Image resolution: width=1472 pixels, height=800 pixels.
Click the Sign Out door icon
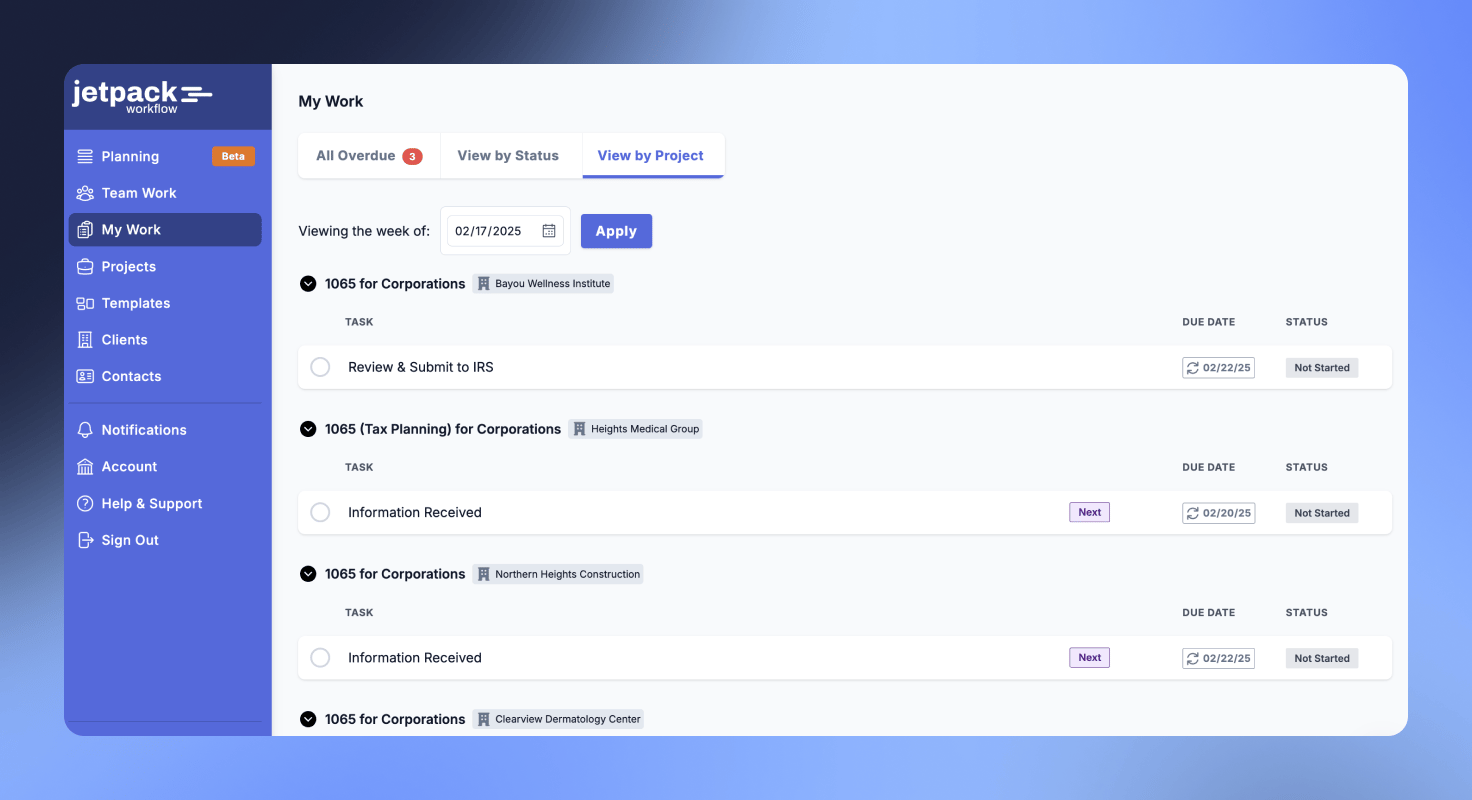[85, 540]
